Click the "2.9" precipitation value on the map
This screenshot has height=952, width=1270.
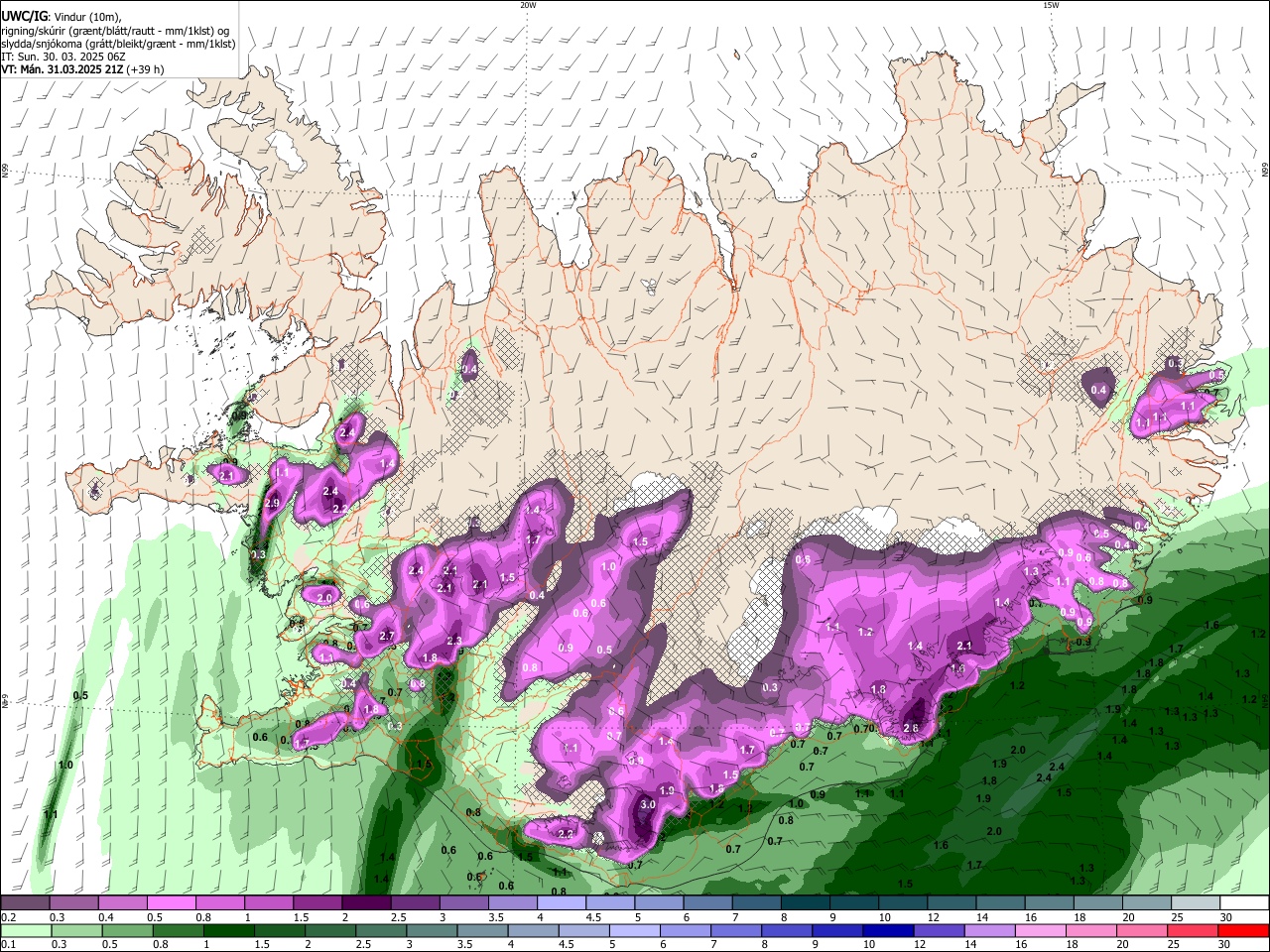tap(272, 504)
